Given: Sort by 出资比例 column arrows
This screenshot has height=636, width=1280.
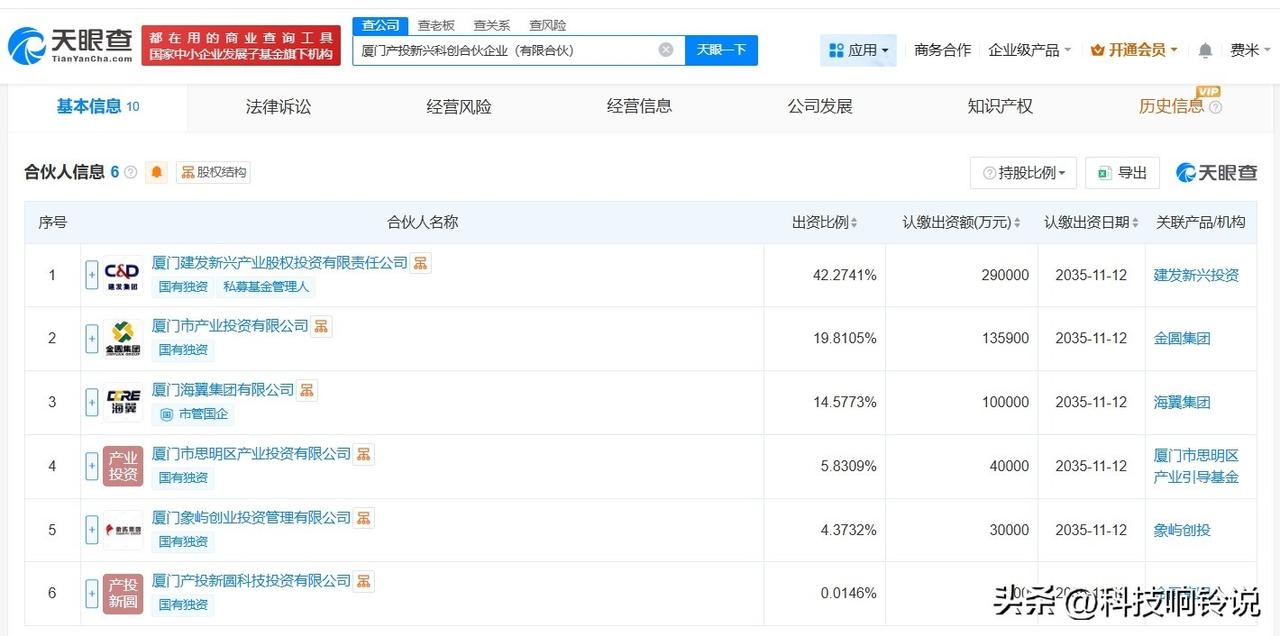Looking at the screenshot, I should pyautogui.click(x=854, y=223).
